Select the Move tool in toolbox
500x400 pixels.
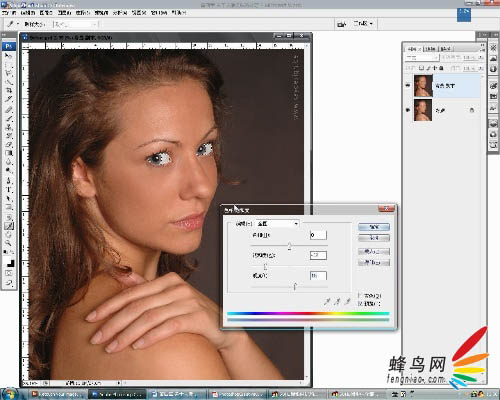coord(9,56)
